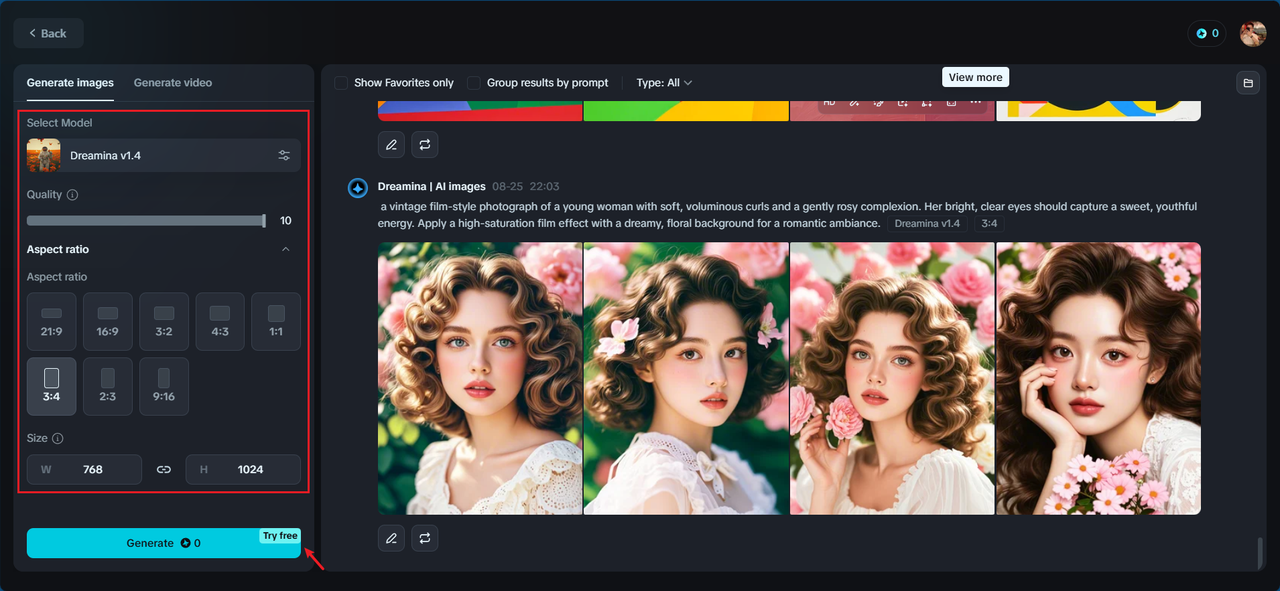This screenshot has width=1280, height=591.
Task: Click the results vertical scrollbar thumb
Action: (x=1260, y=552)
